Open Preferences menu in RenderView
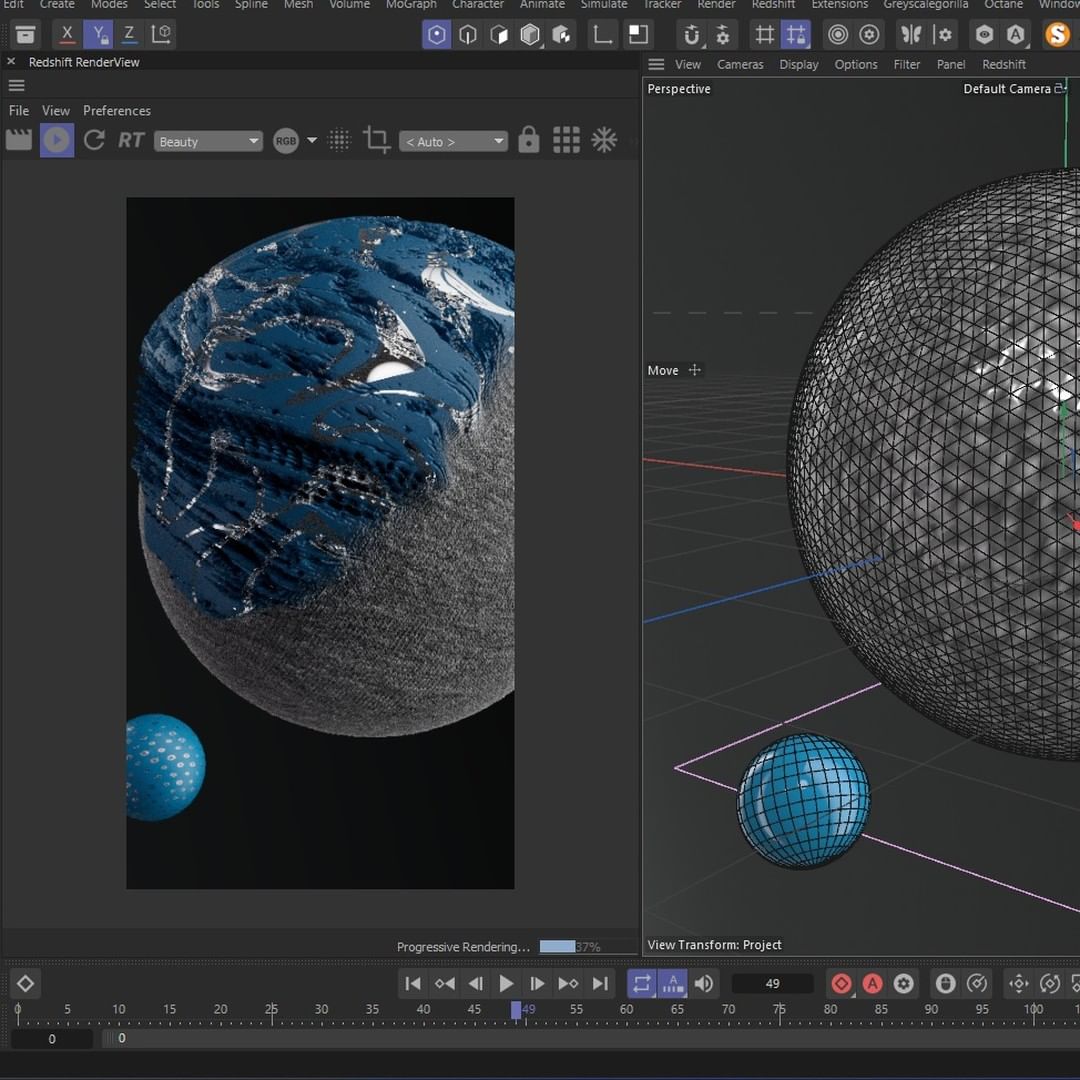Viewport: 1080px width, 1080px height. tap(116, 111)
